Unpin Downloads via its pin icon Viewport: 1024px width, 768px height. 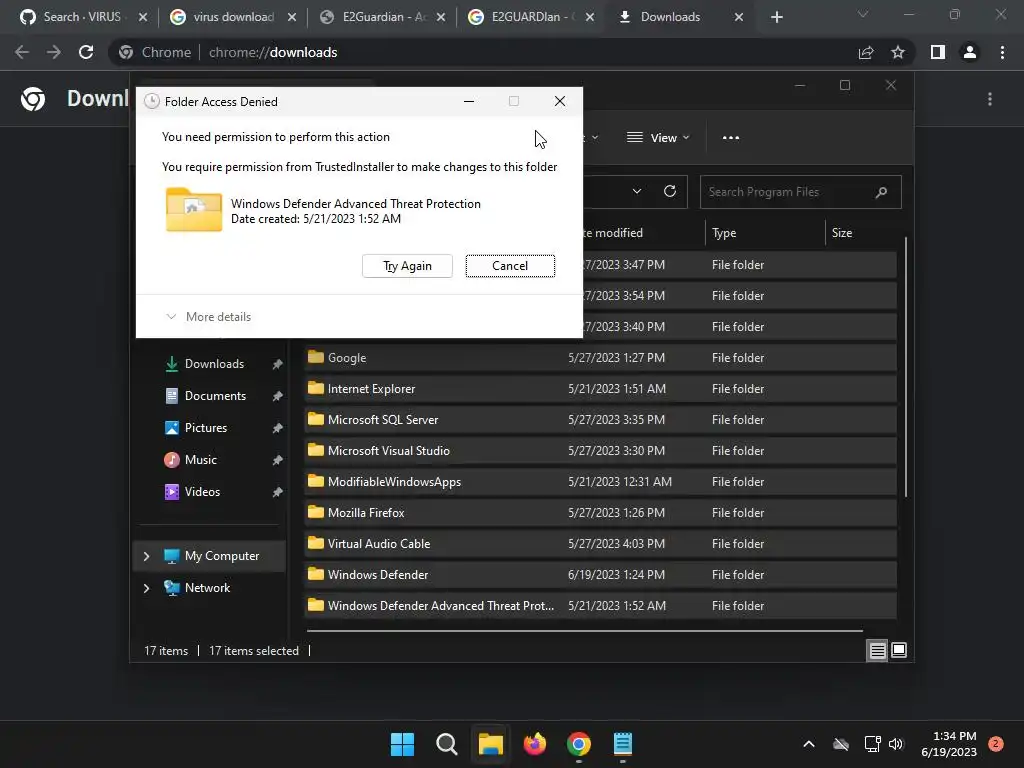coord(278,364)
